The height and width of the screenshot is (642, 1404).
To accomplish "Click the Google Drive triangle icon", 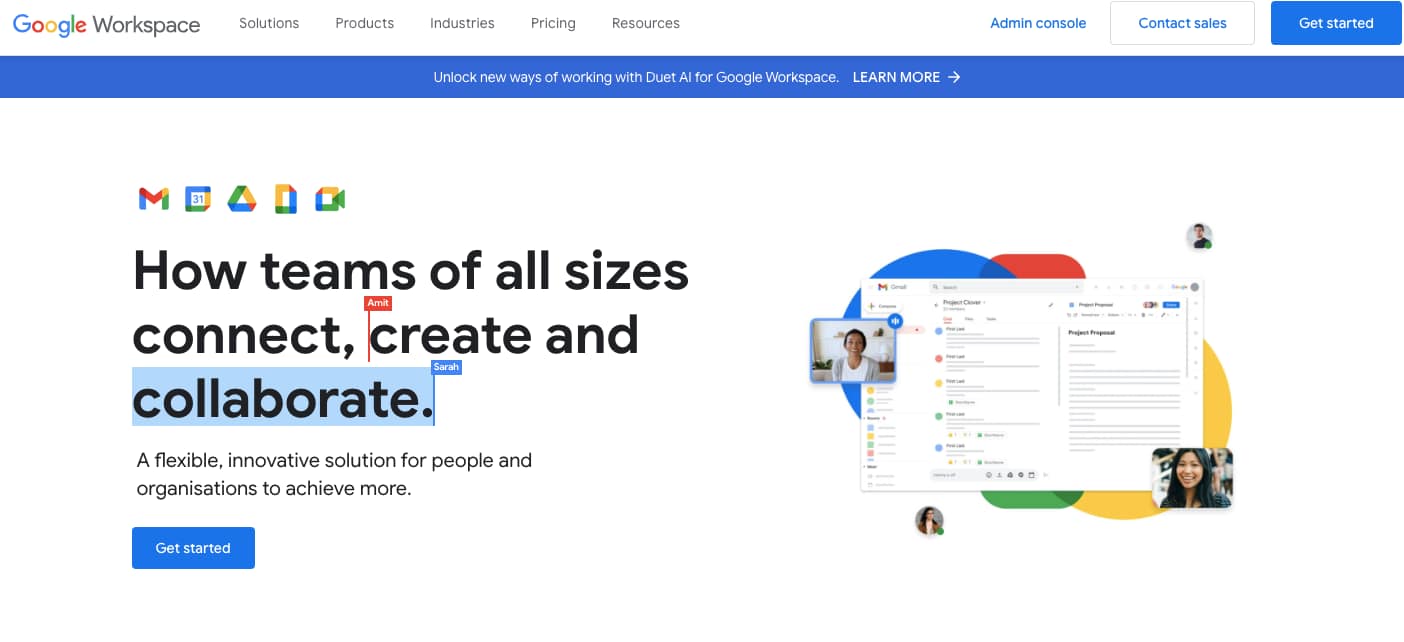I will (x=242, y=199).
